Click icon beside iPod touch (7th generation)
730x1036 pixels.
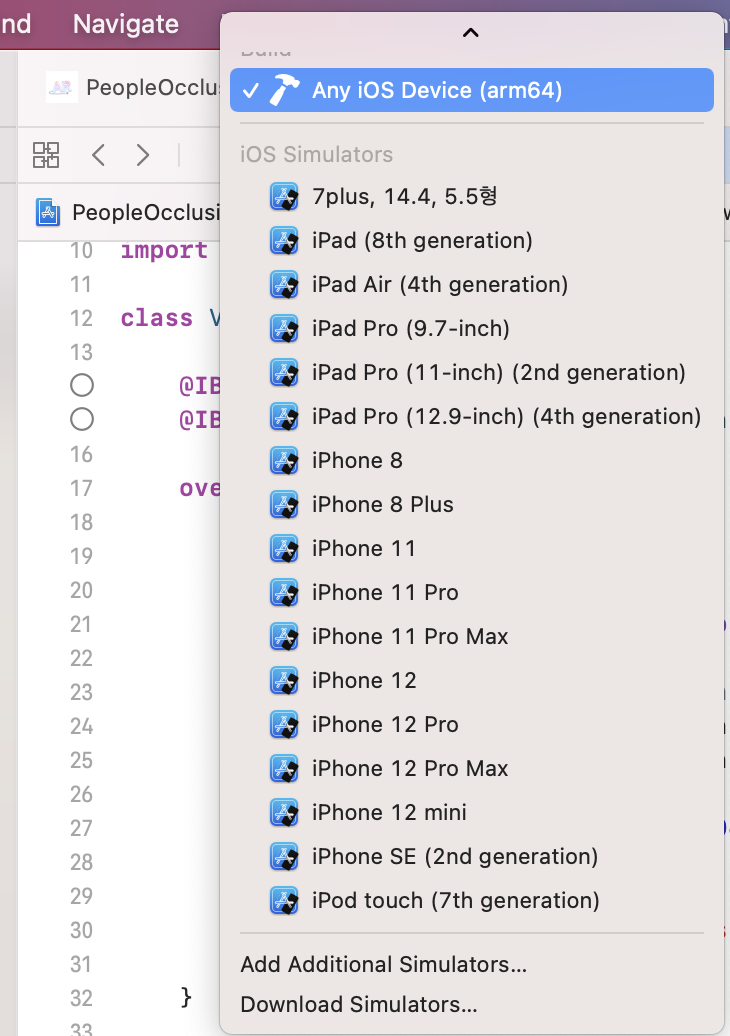284,901
